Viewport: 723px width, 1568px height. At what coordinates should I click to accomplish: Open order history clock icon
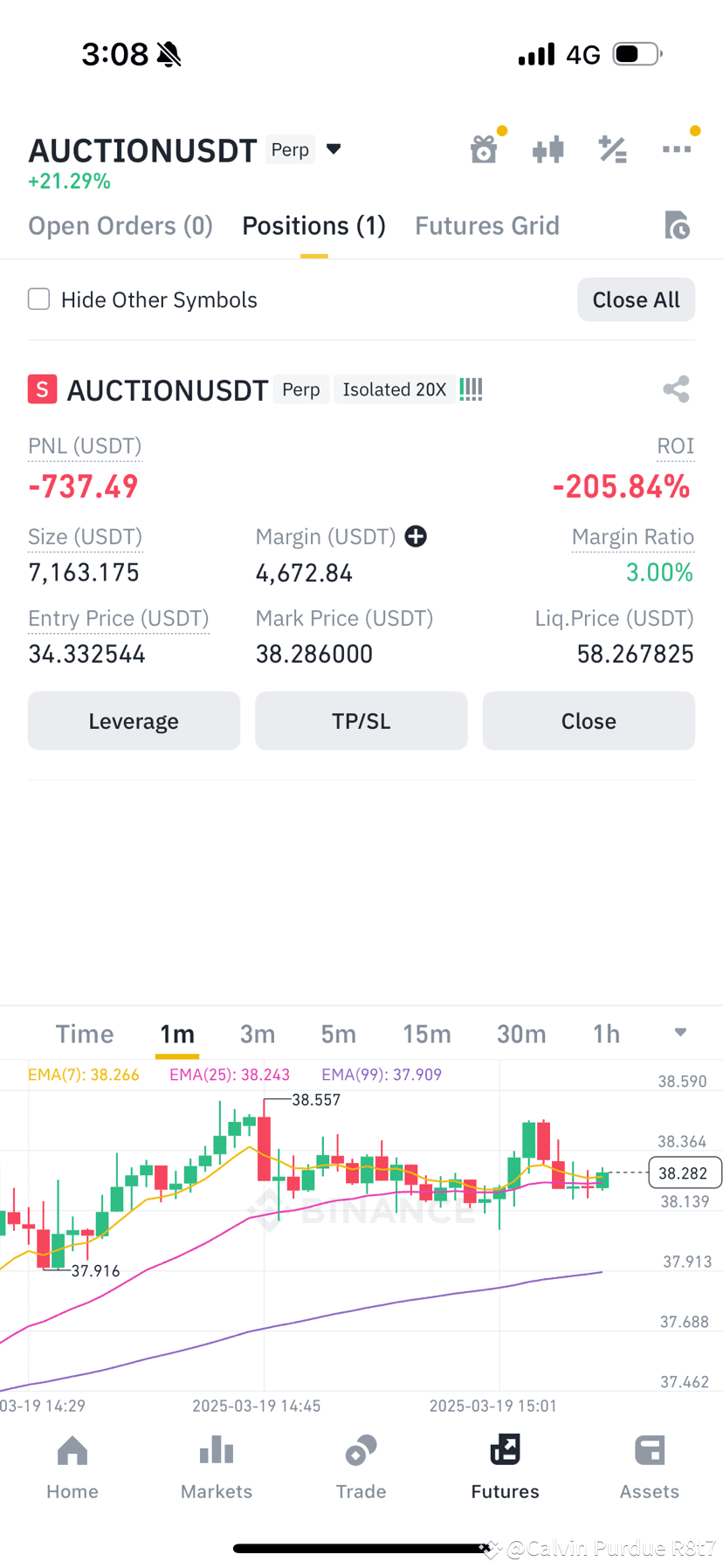[x=677, y=225]
